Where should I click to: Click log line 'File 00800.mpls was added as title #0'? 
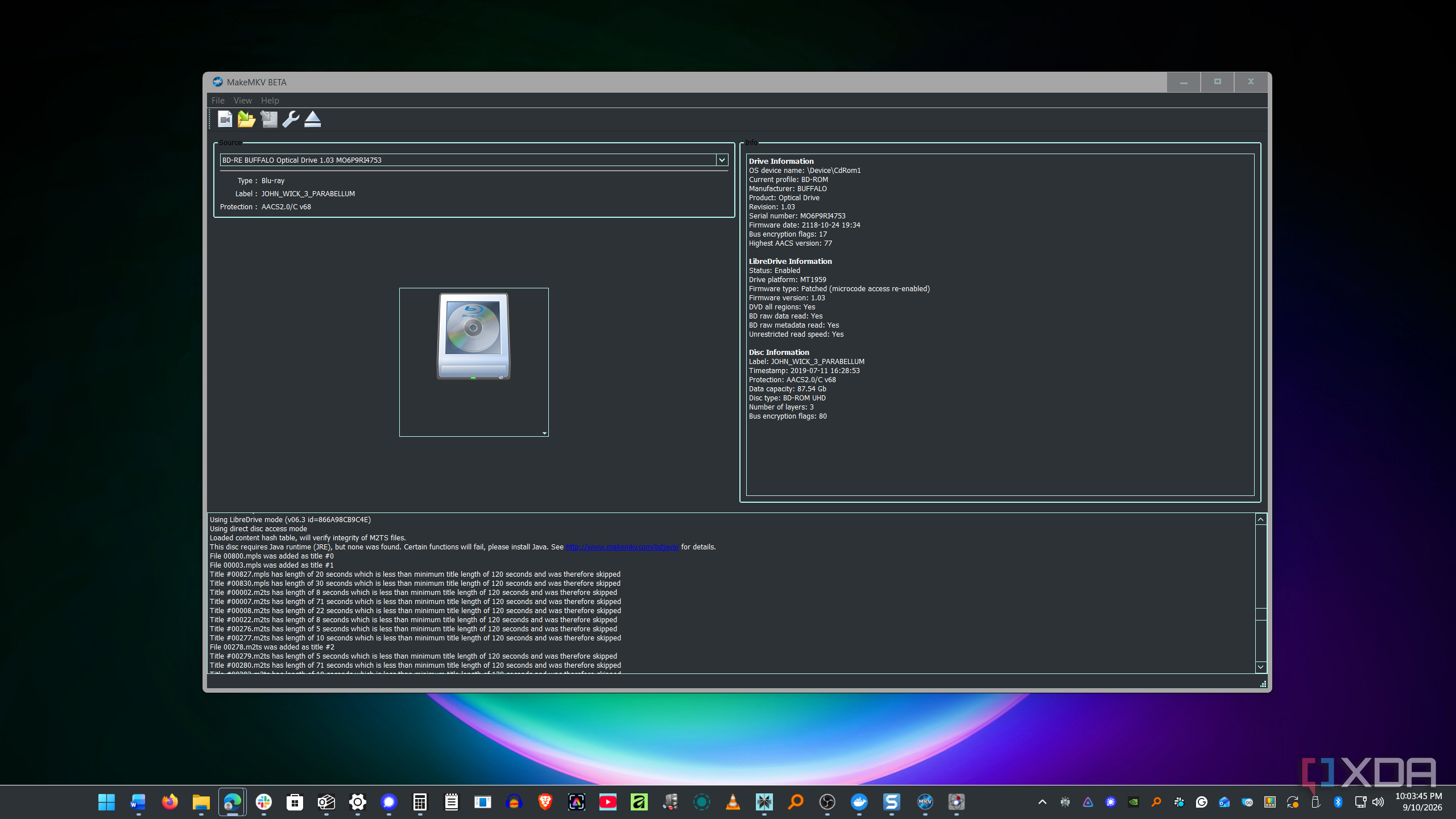[272, 556]
